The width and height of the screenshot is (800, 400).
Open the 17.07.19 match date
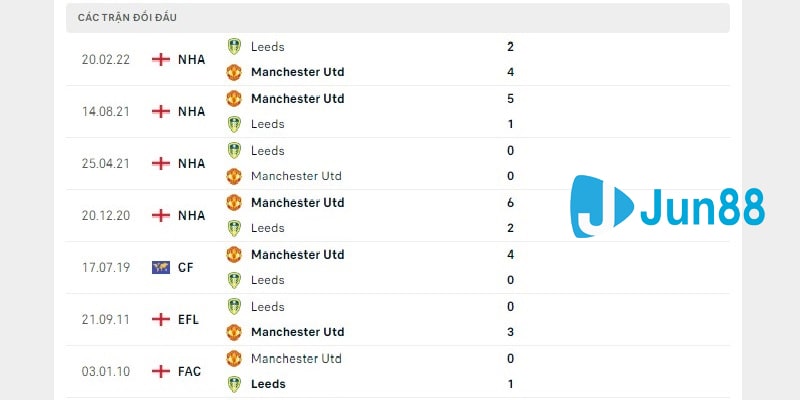105,267
